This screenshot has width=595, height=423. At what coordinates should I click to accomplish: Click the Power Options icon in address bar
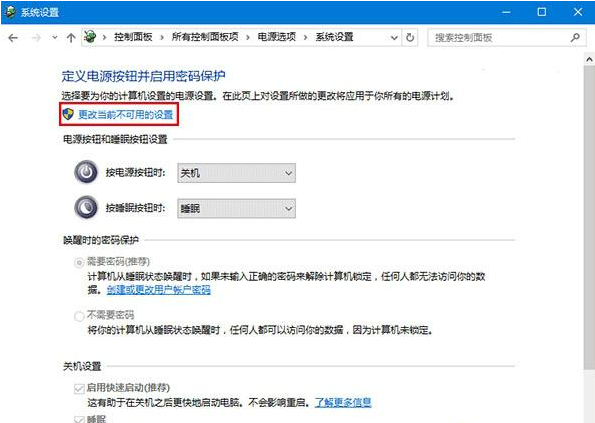pos(90,37)
